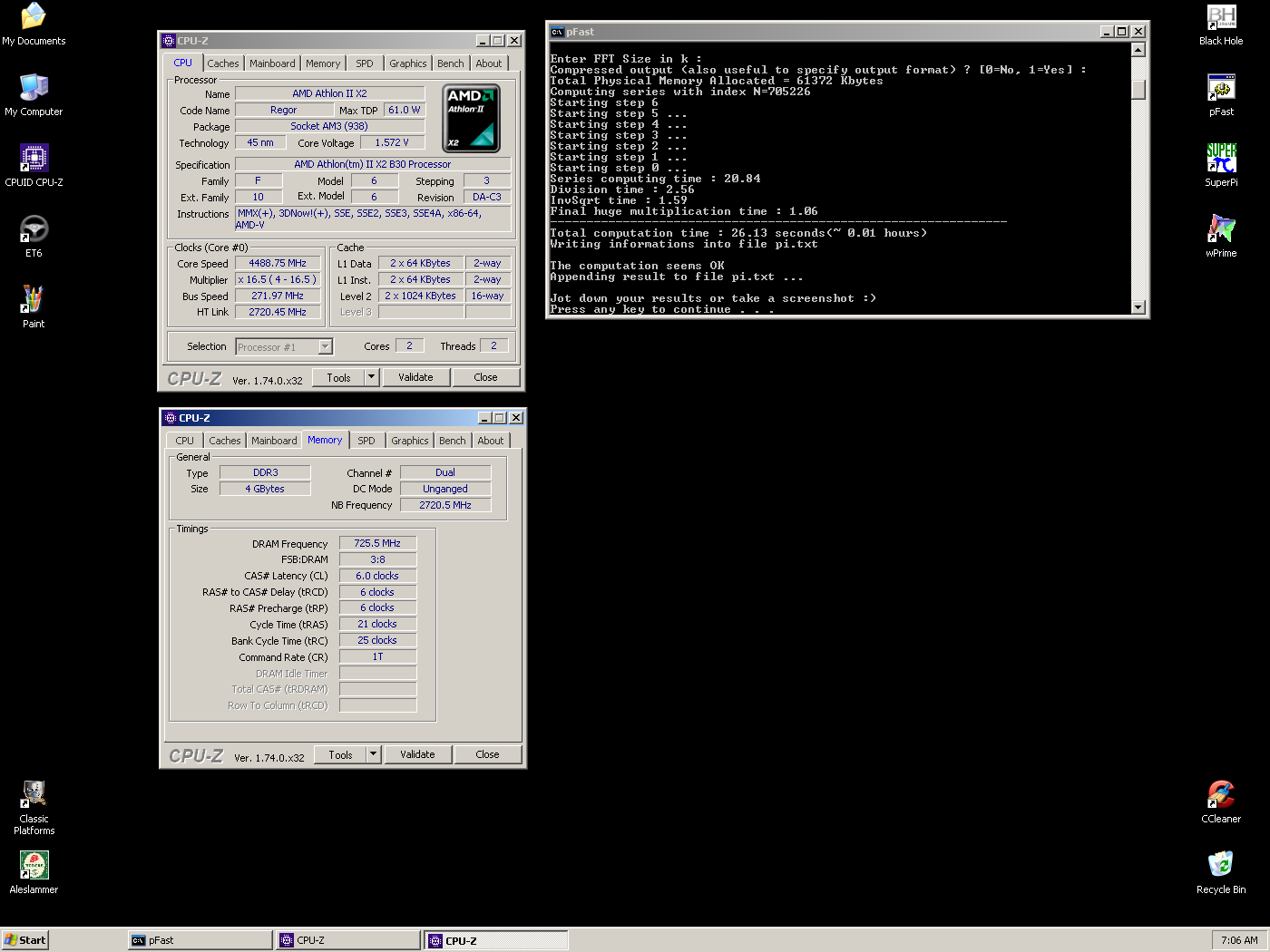
Task: Open Caches tab in lower CPU-Z window
Action: coord(225,441)
